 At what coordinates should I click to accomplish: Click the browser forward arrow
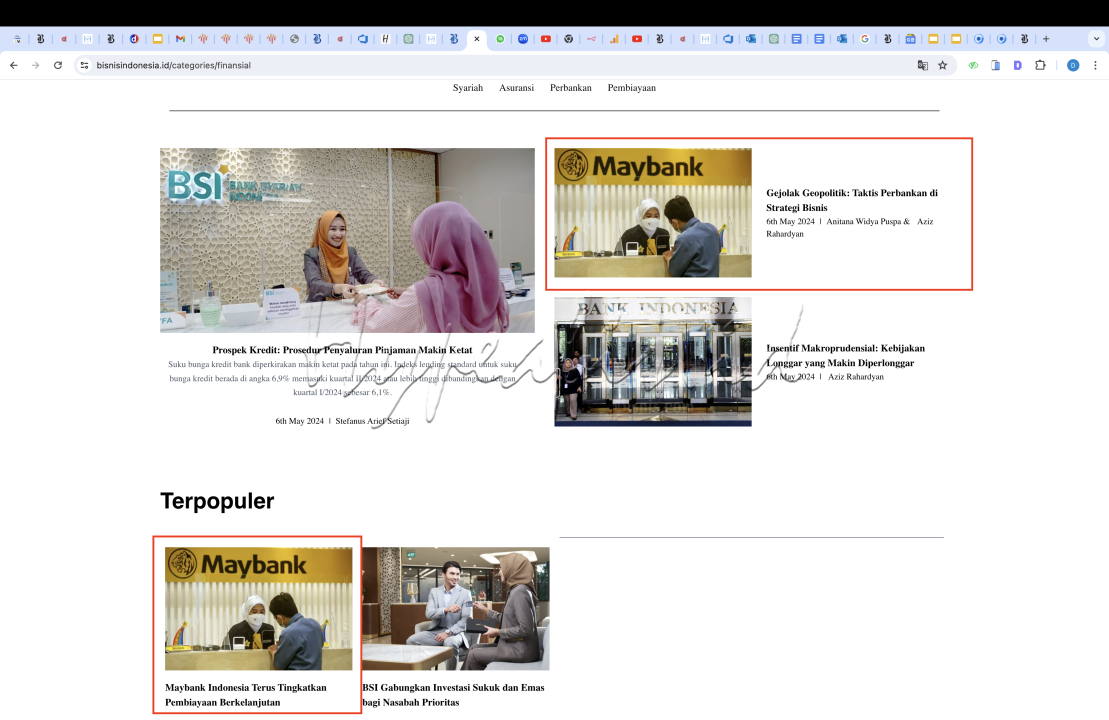[35, 65]
